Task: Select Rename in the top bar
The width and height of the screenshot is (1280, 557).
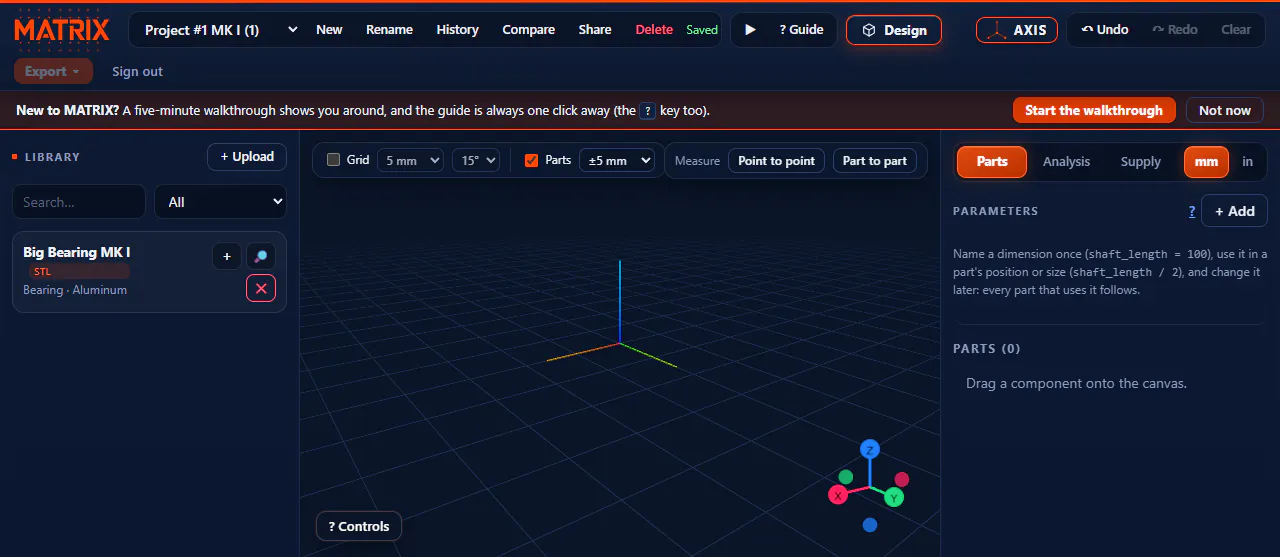Action: (x=389, y=30)
